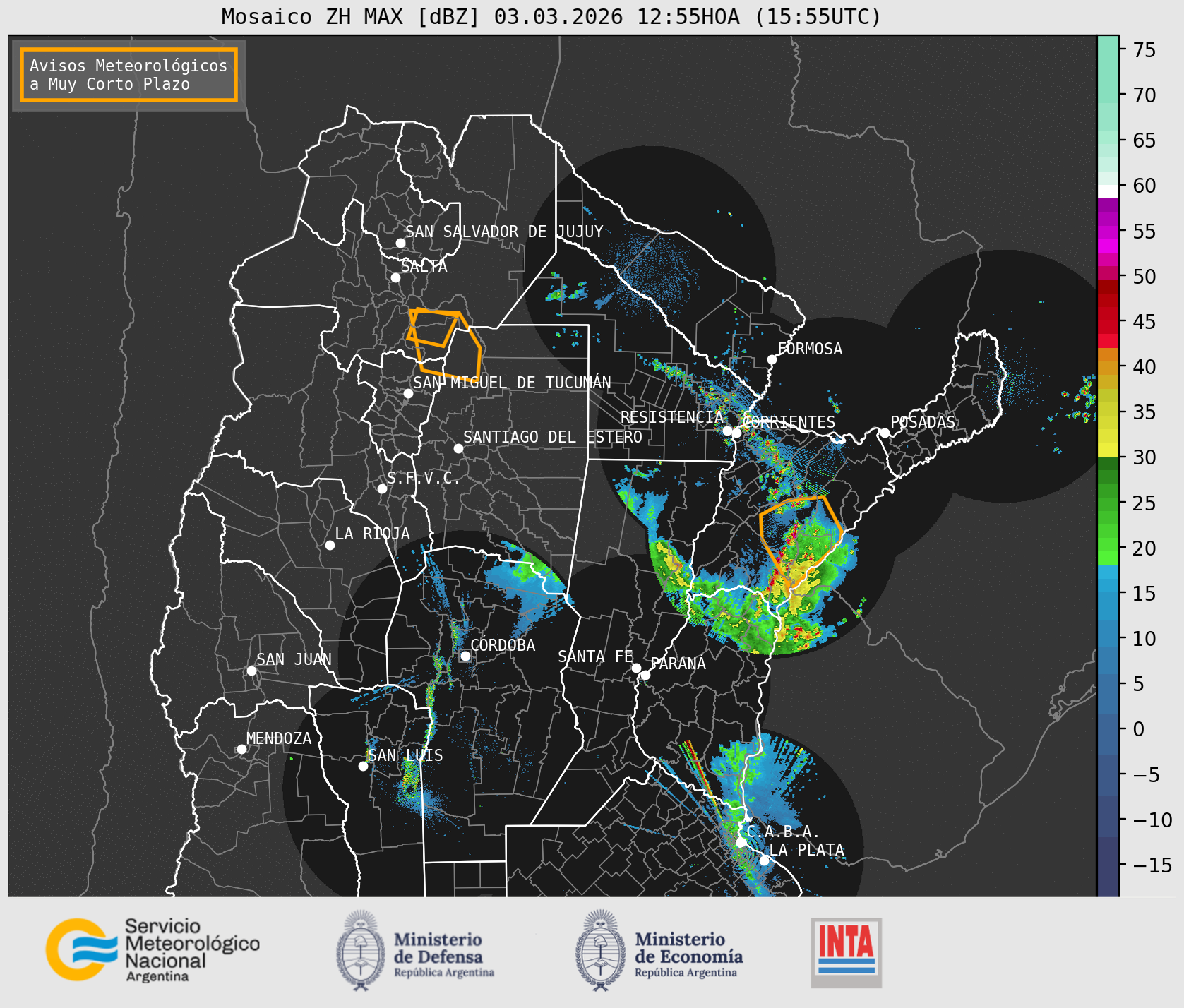Viewport: 1184px width, 1008px height.
Task: Click the San Luis city marker dot
Action: (363, 766)
